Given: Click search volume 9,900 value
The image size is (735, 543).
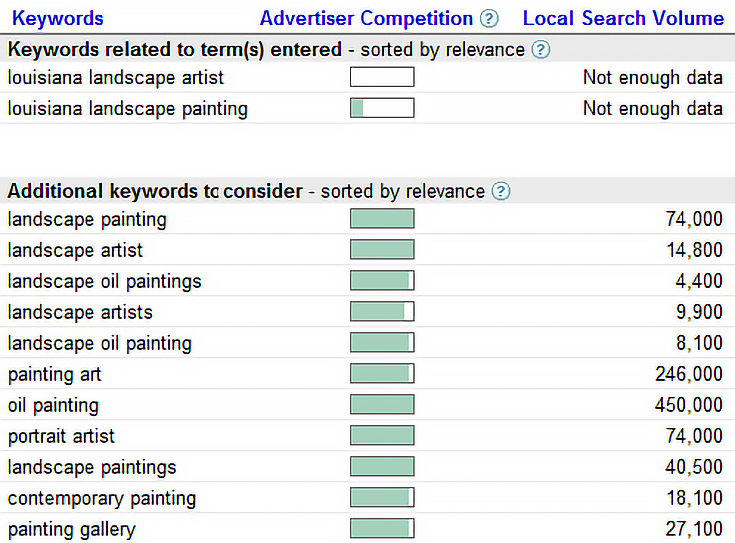Looking at the screenshot, I should click(x=699, y=312).
